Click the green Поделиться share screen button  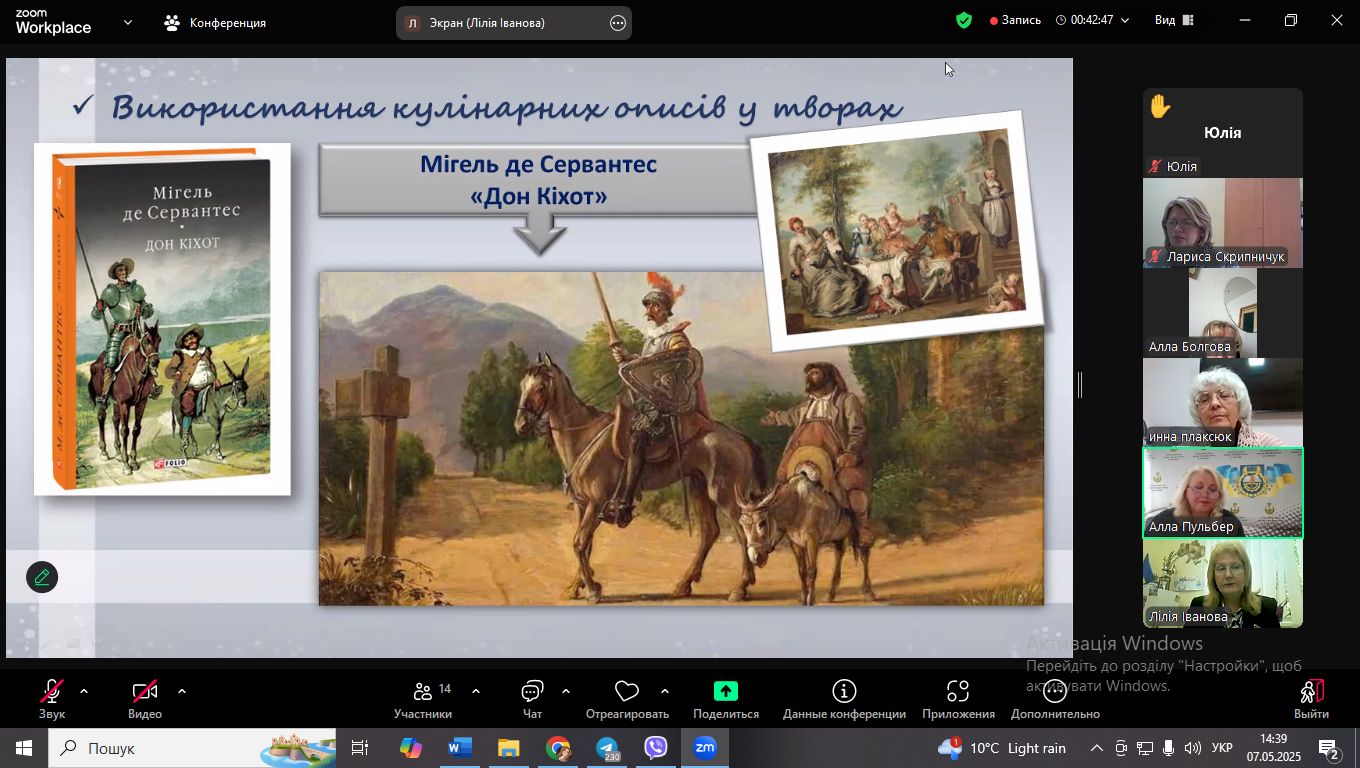[725, 699]
